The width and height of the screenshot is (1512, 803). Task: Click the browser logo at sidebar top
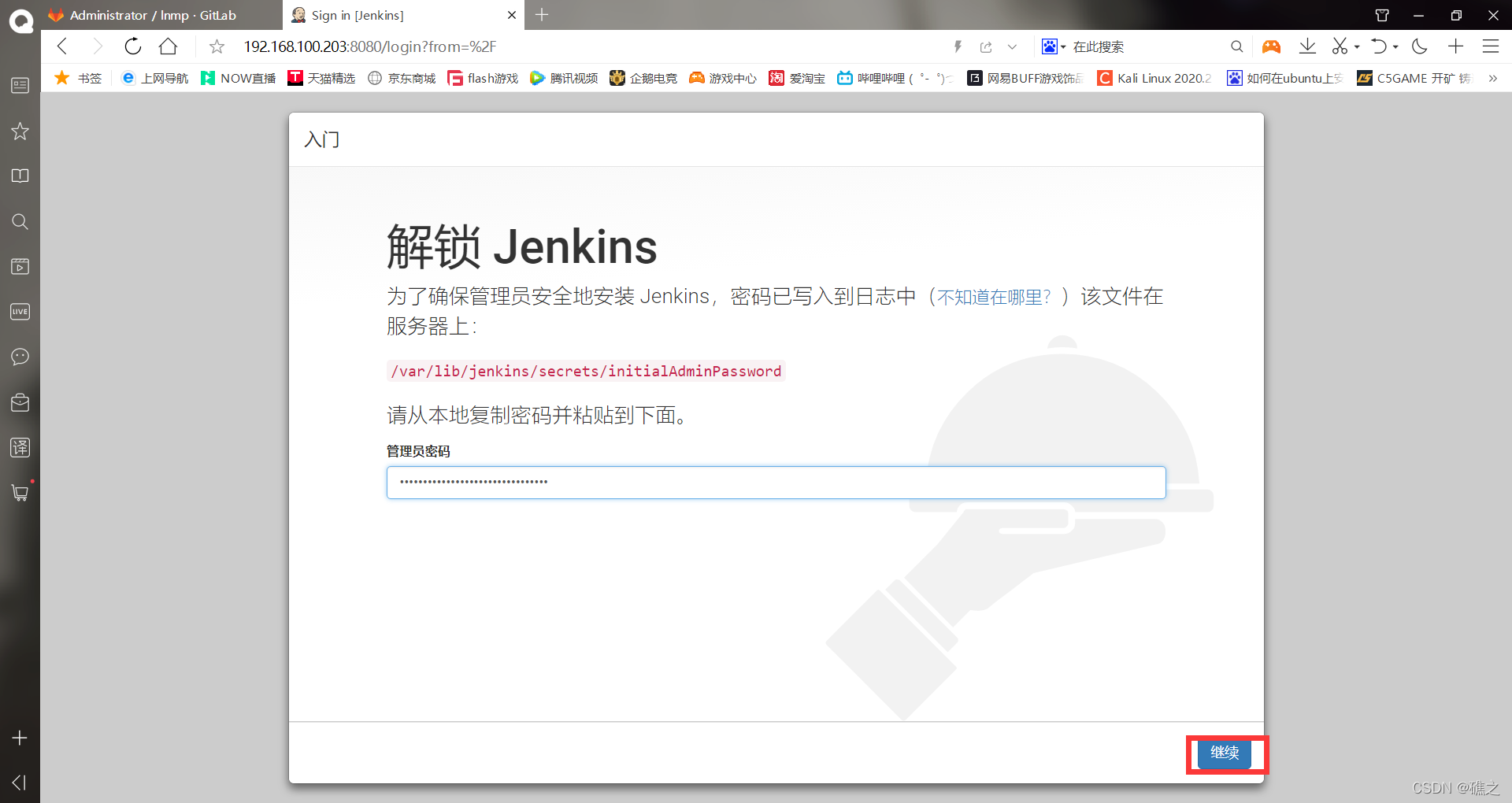tap(20, 21)
